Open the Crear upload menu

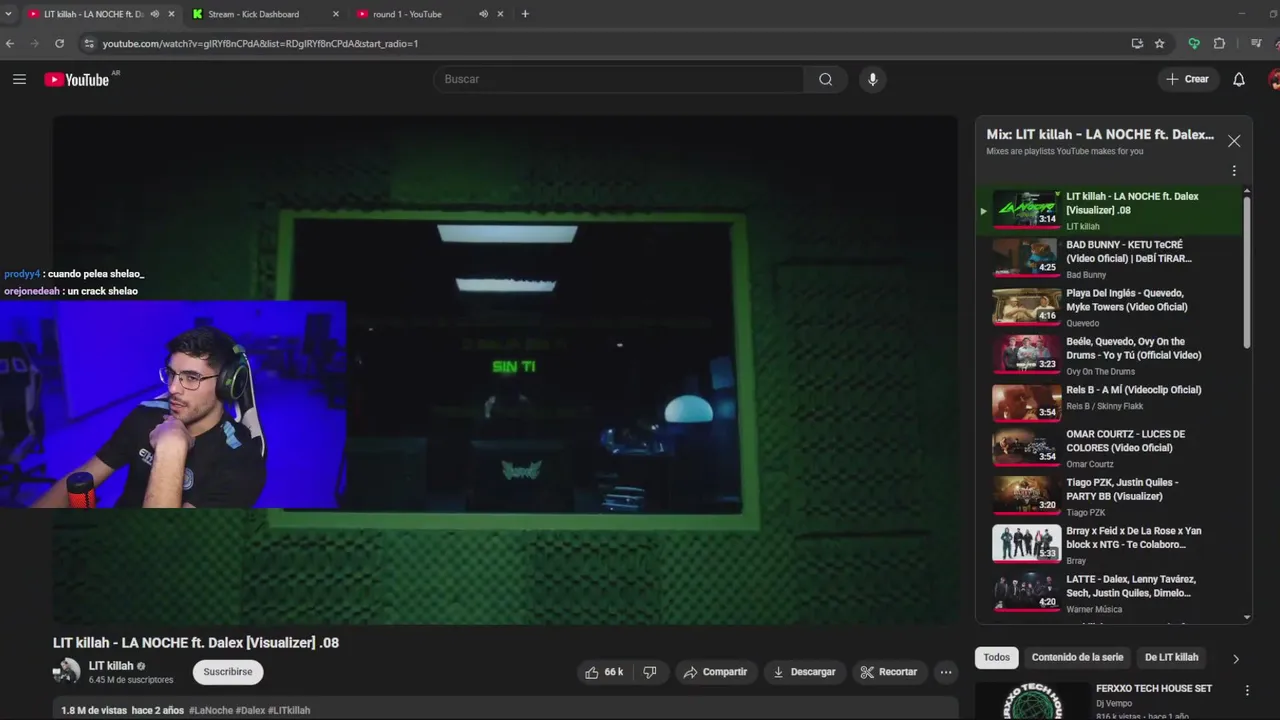coord(1187,79)
